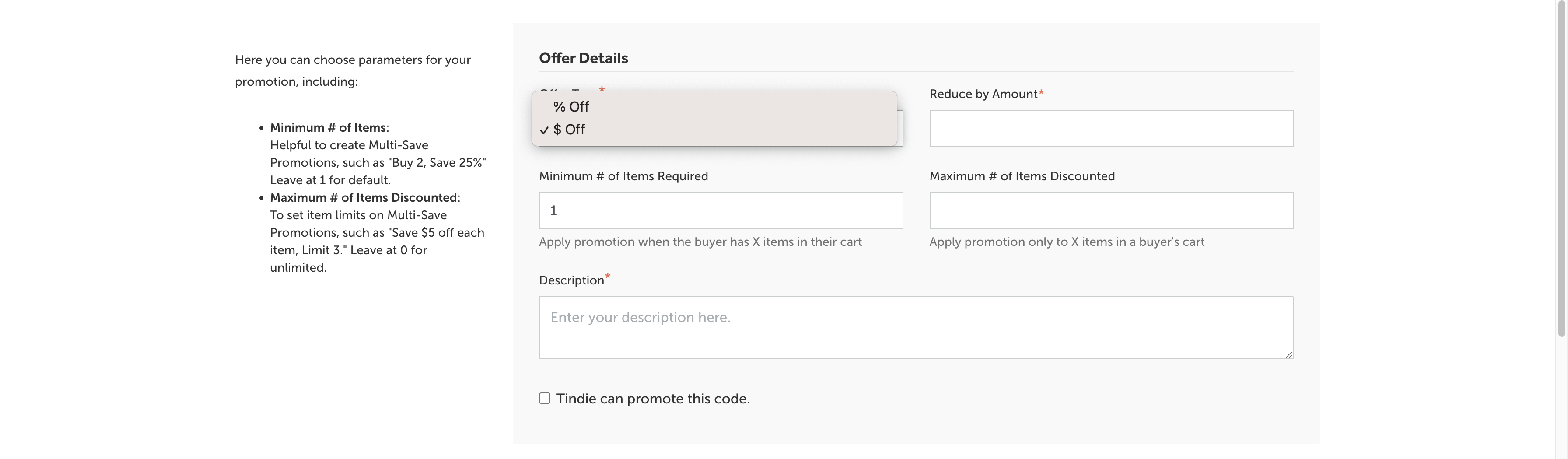The image size is (1568, 459).
Task: Click the Description box resize handle
Action: (1288, 355)
